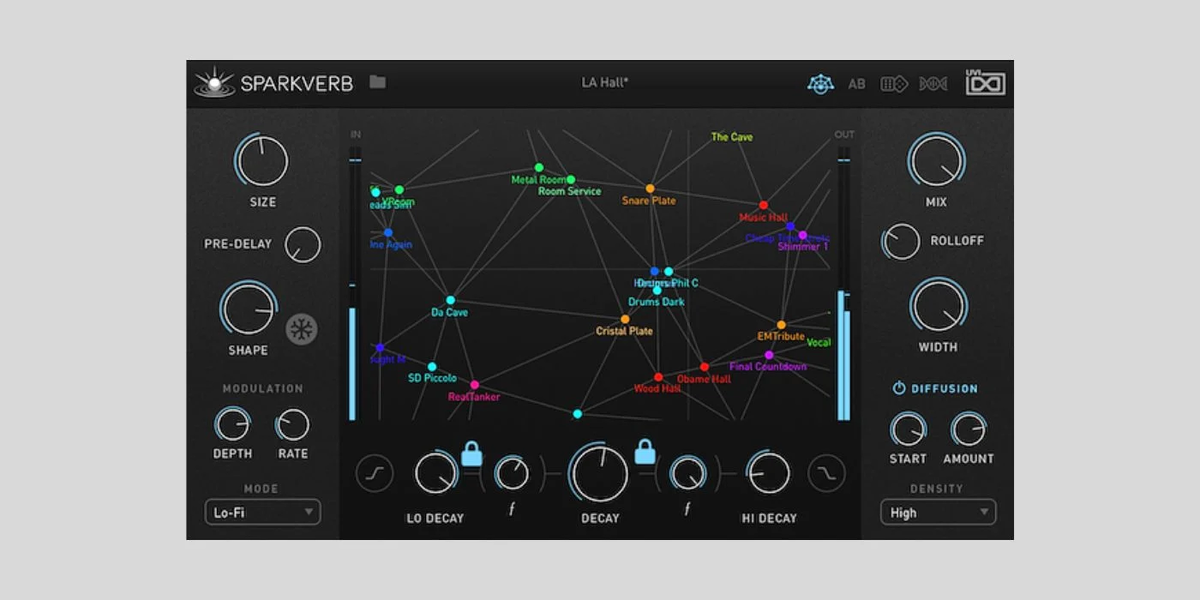The width and height of the screenshot is (1200, 600).
Task: Open the preset browser folder icon
Action: [x=376, y=84]
